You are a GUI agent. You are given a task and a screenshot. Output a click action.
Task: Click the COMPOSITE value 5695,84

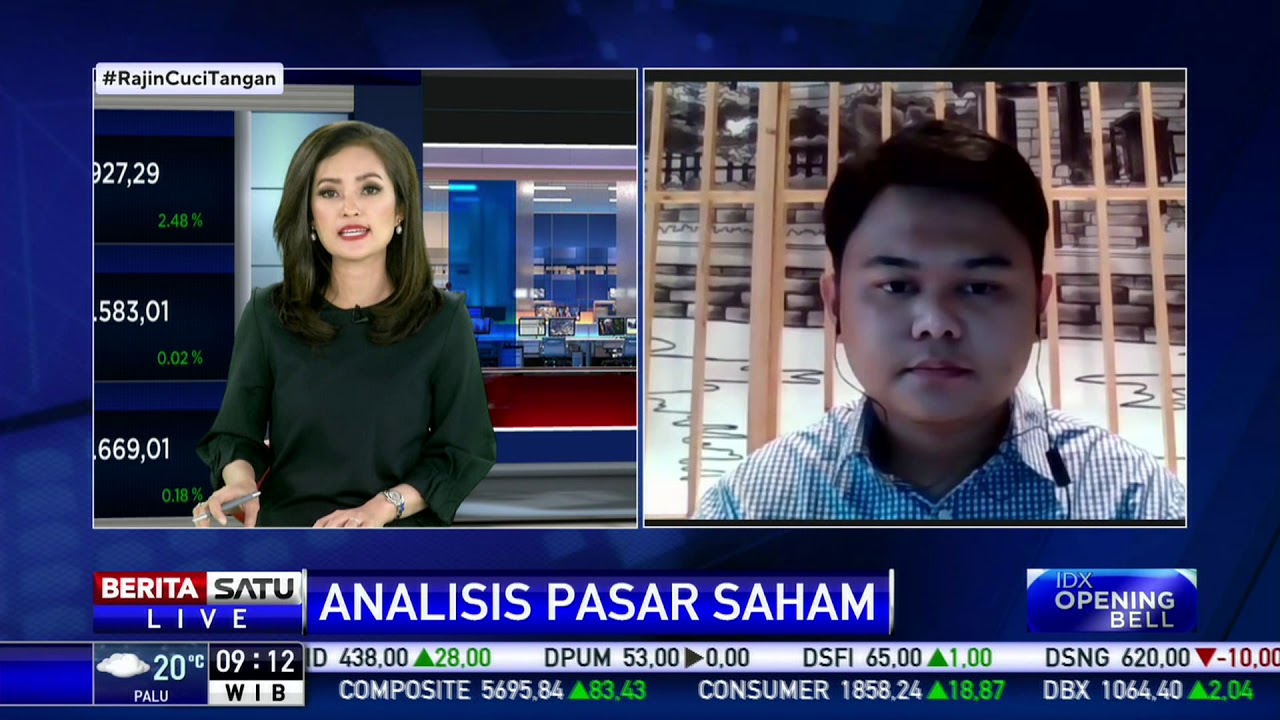(x=522, y=690)
